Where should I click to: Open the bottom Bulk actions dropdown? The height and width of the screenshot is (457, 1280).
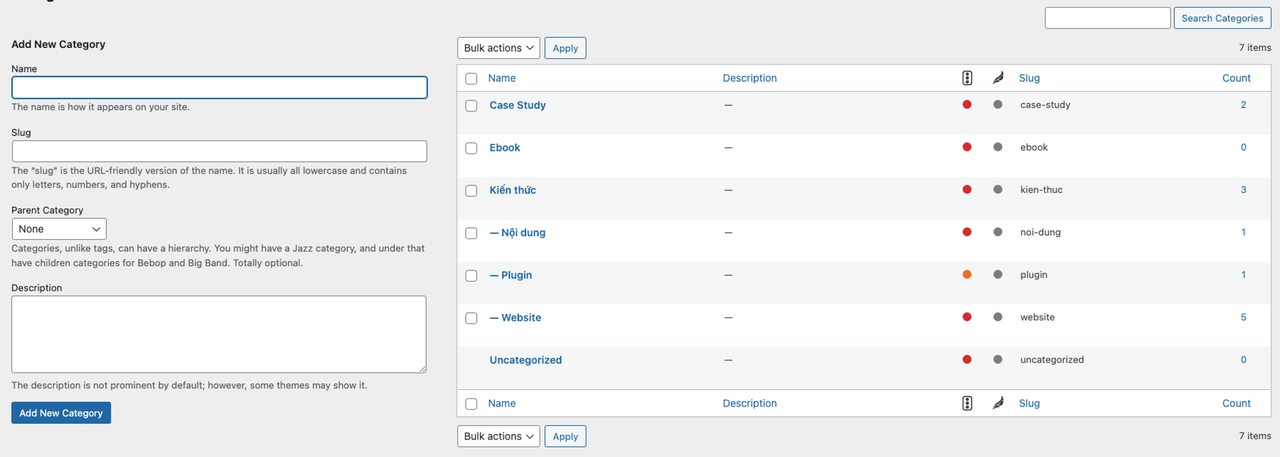click(498, 436)
